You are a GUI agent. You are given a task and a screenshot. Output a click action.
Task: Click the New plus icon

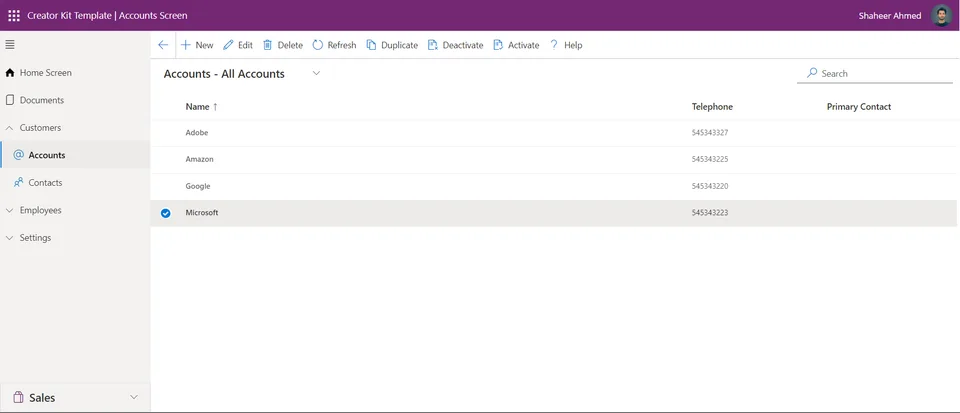point(186,45)
